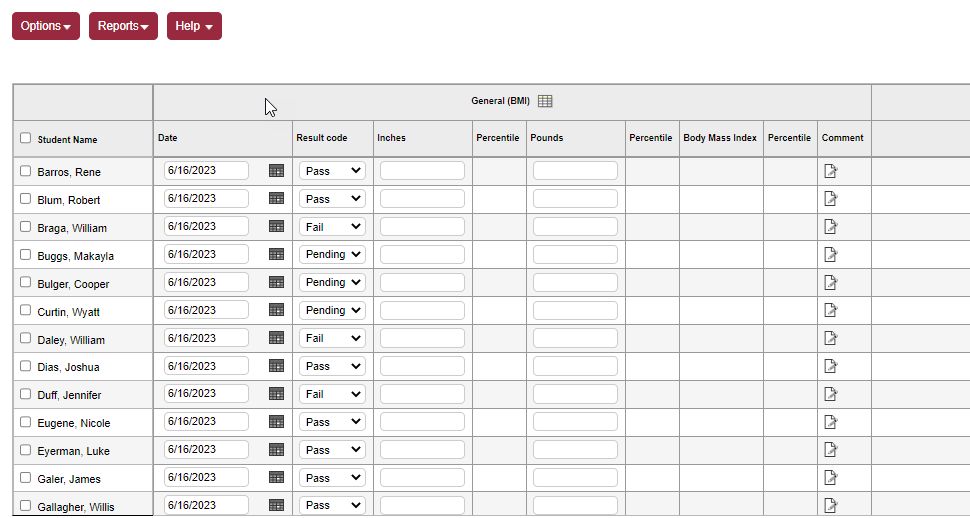970x518 pixels.
Task: Open the Reports menu
Action: click(x=123, y=26)
